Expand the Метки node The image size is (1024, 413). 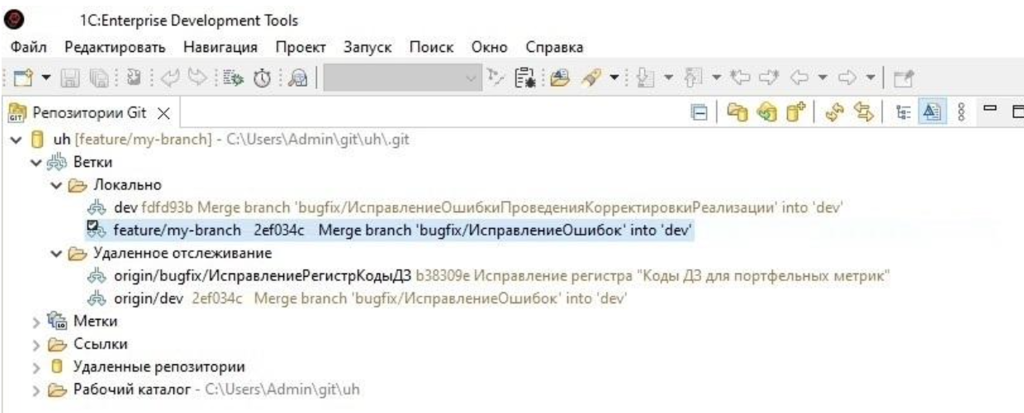click(x=37, y=321)
